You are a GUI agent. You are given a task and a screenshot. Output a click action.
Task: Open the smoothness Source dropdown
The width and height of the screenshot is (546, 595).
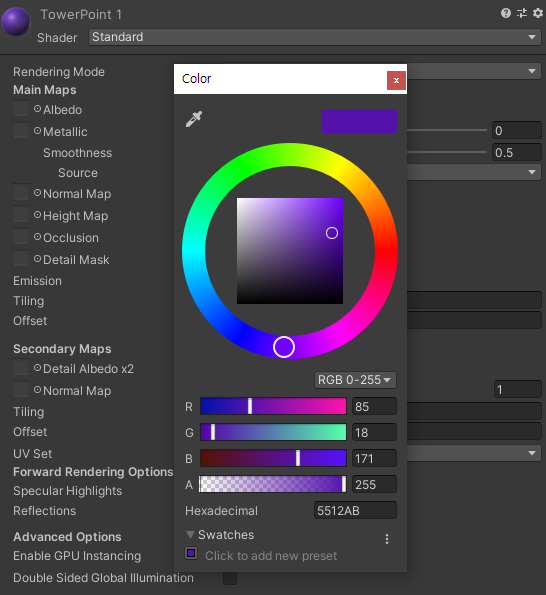click(x=474, y=172)
